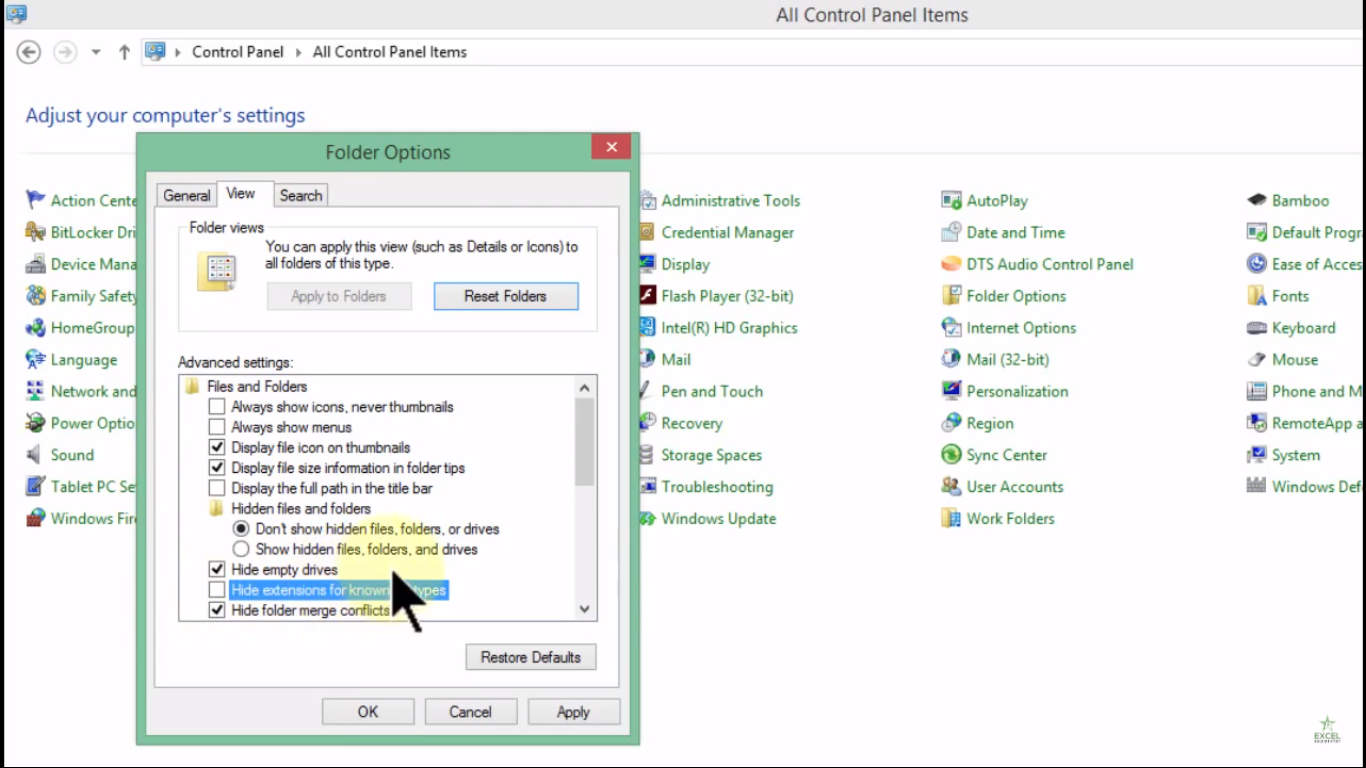Open the Storage Spaces icon
Image resolution: width=1366 pixels, height=768 pixels.
pyautogui.click(x=701, y=455)
